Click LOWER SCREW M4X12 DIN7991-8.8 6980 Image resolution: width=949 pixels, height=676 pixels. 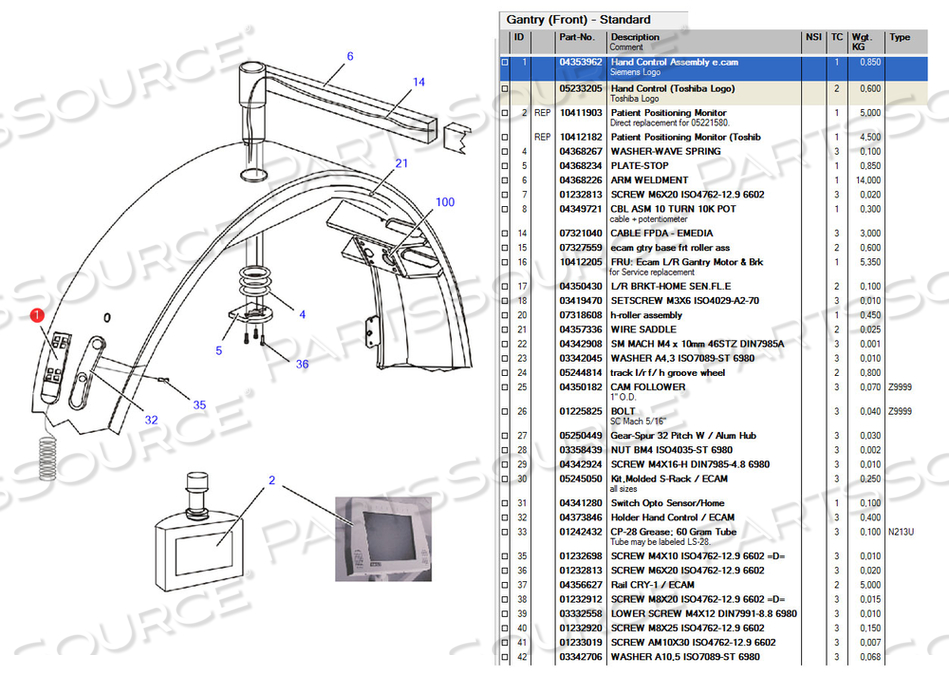703,614
